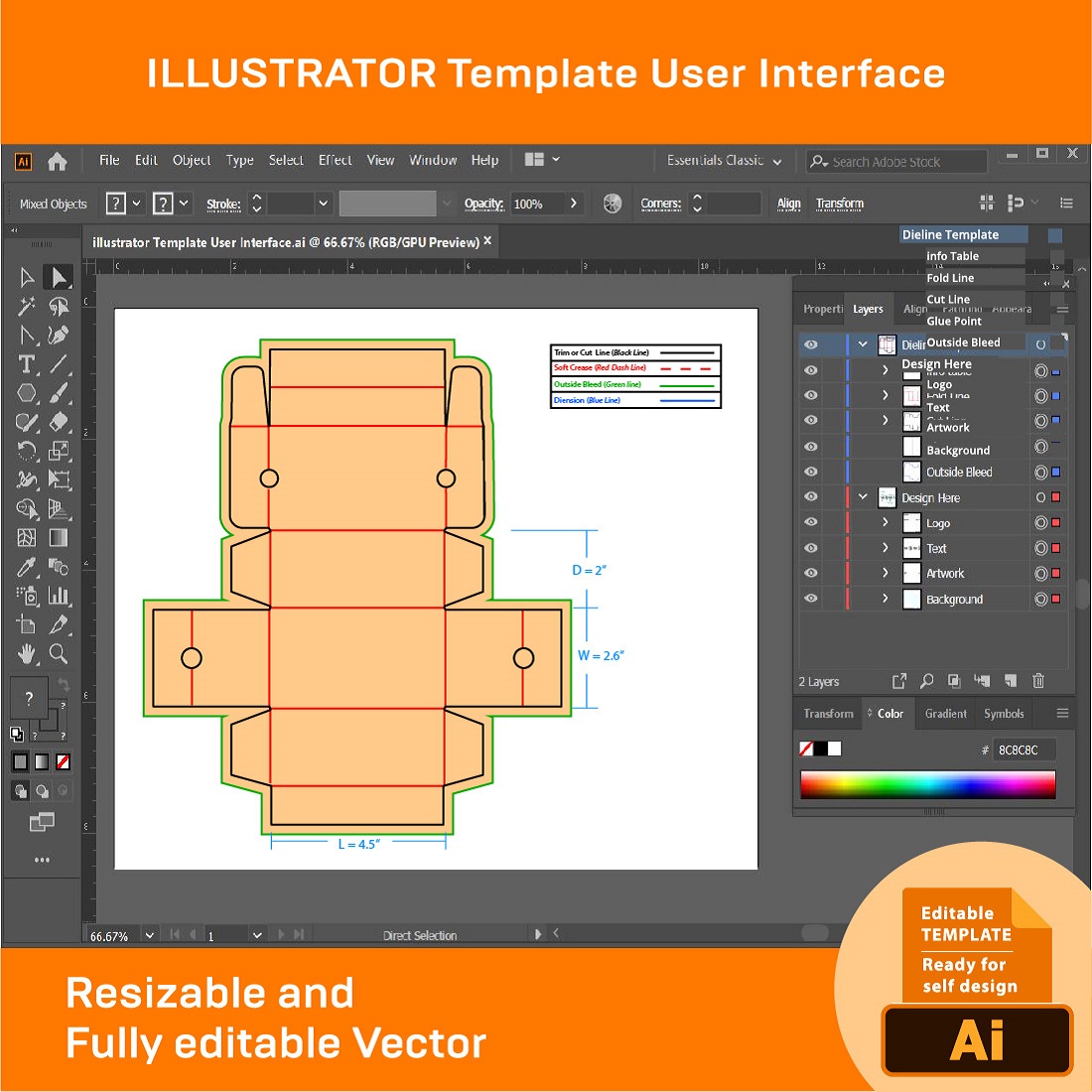Open the Effect menu
Viewport: 1092px width, 1092px height.
[335, 161]
